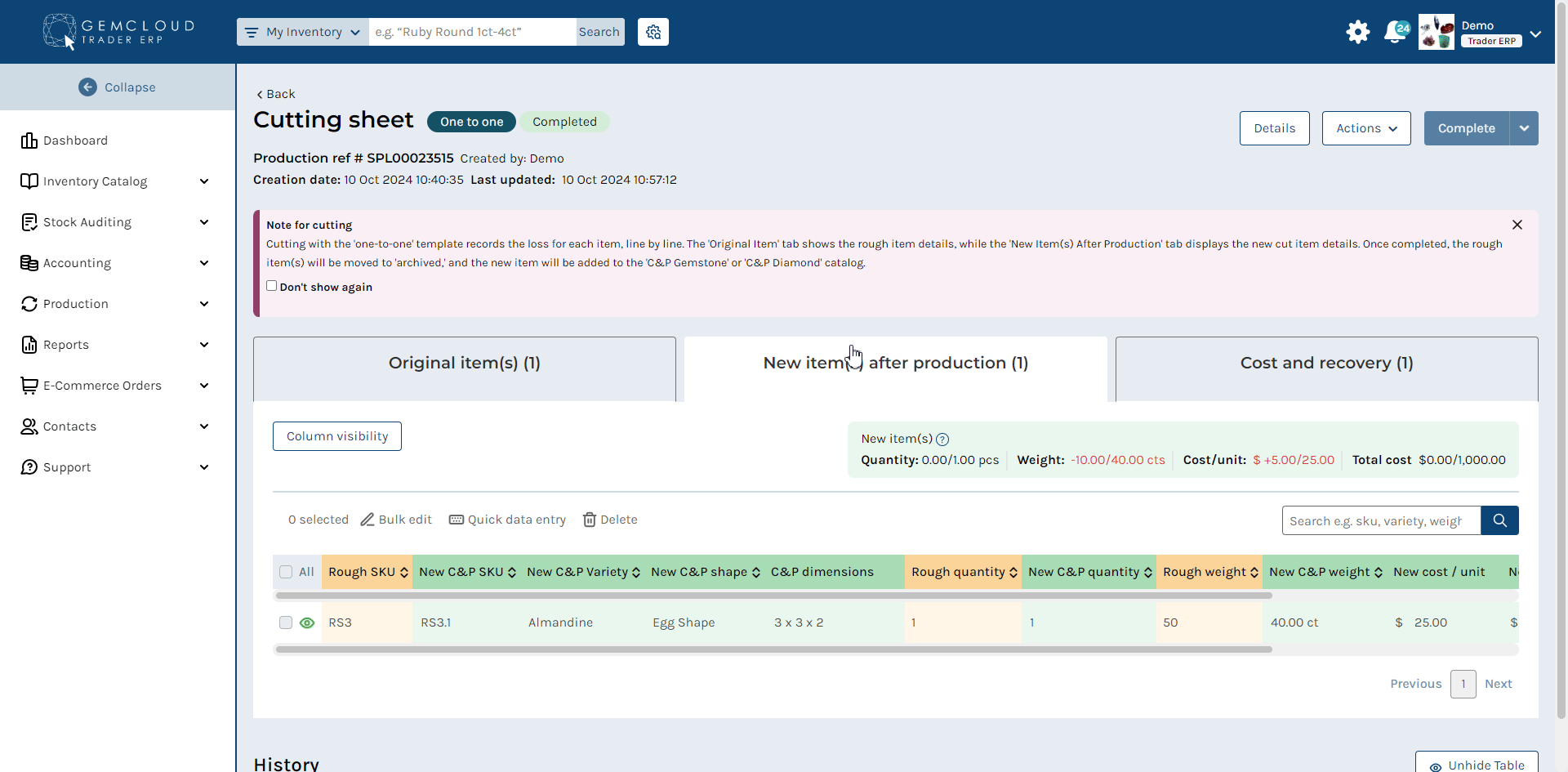Click the E-Commerce Orders cart icon

[x=29, y=386]
